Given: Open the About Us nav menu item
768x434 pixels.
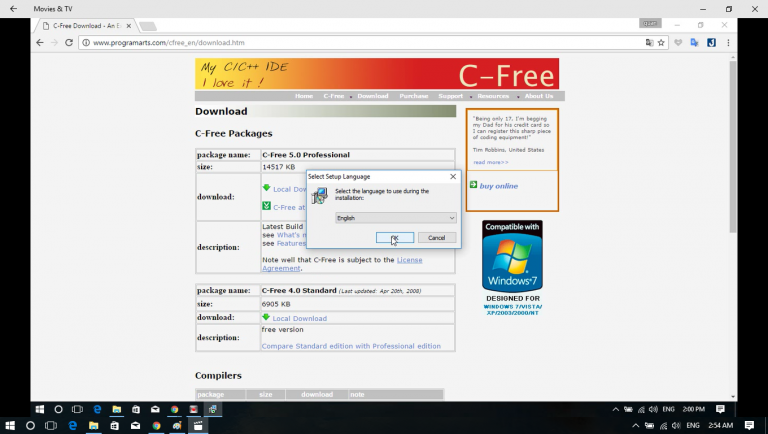Looking at the screenshot, I should click(539, 96).
